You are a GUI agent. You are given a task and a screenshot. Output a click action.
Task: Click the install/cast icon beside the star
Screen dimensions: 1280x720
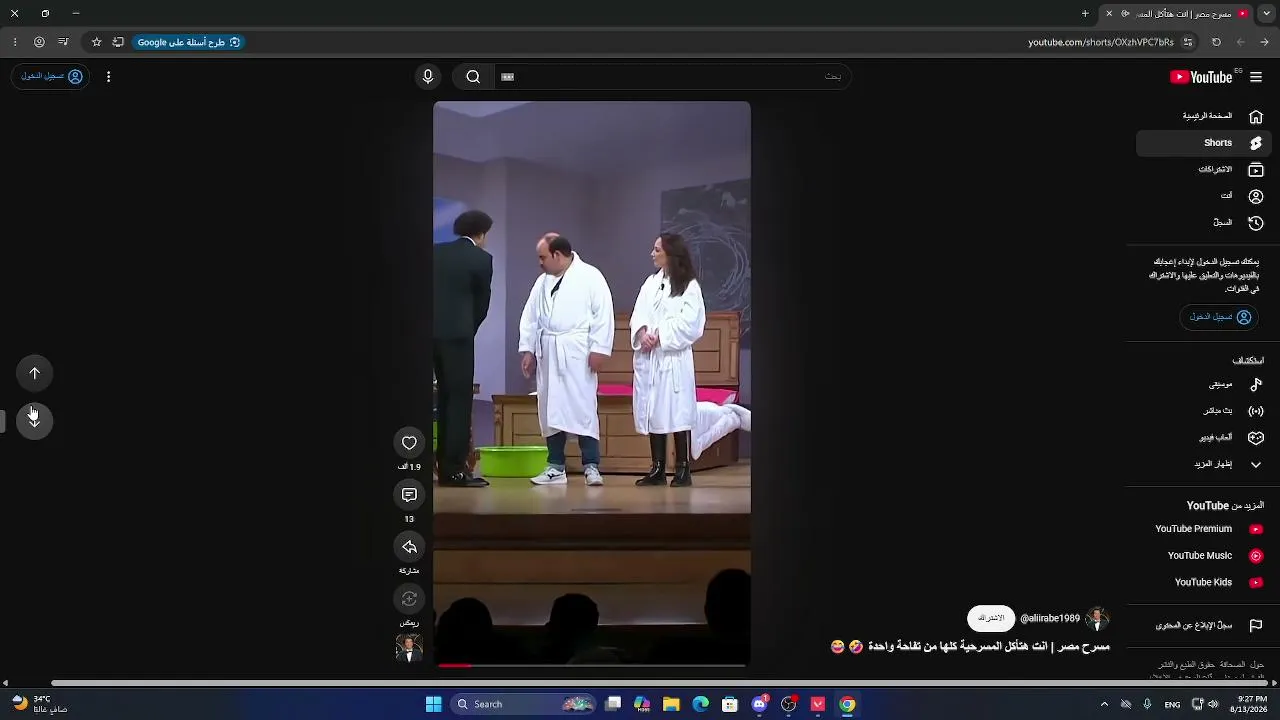coord(118,42)
